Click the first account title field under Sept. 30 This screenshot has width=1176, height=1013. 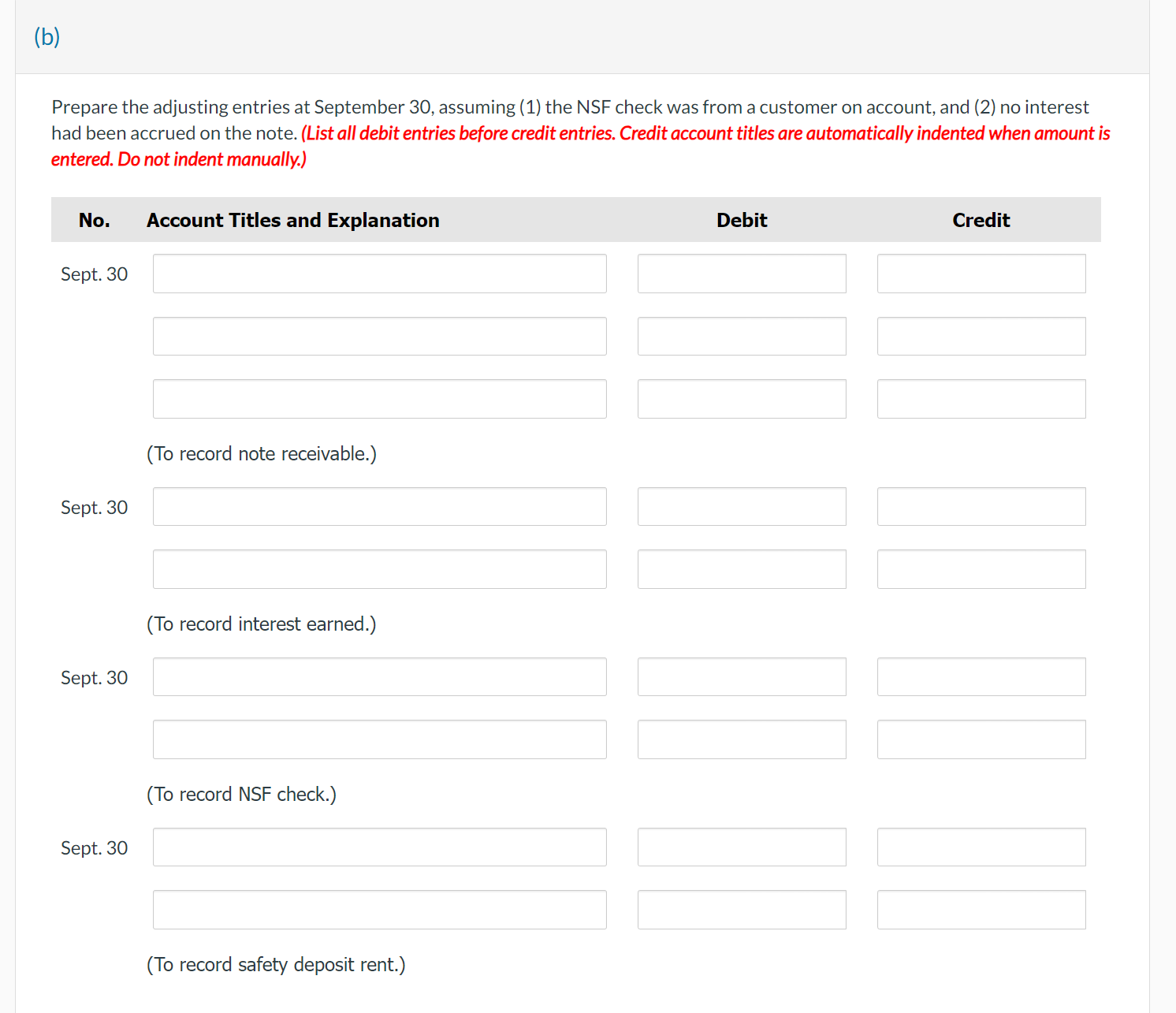pos(380,274)
